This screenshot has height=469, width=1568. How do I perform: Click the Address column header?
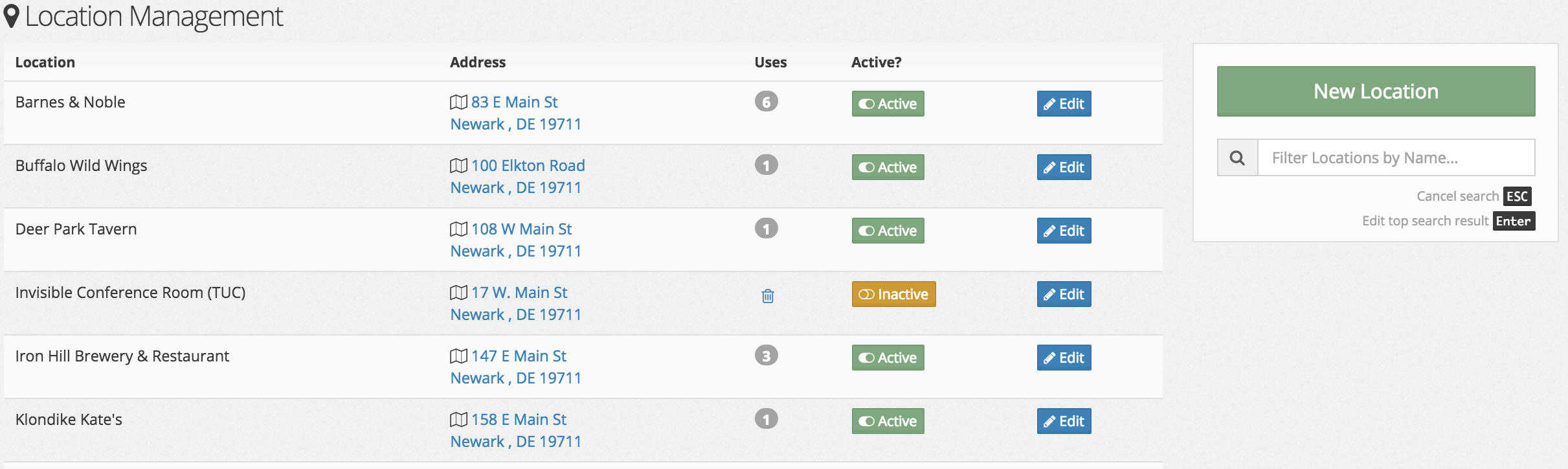pyautogui.click(x=478, y=62)
